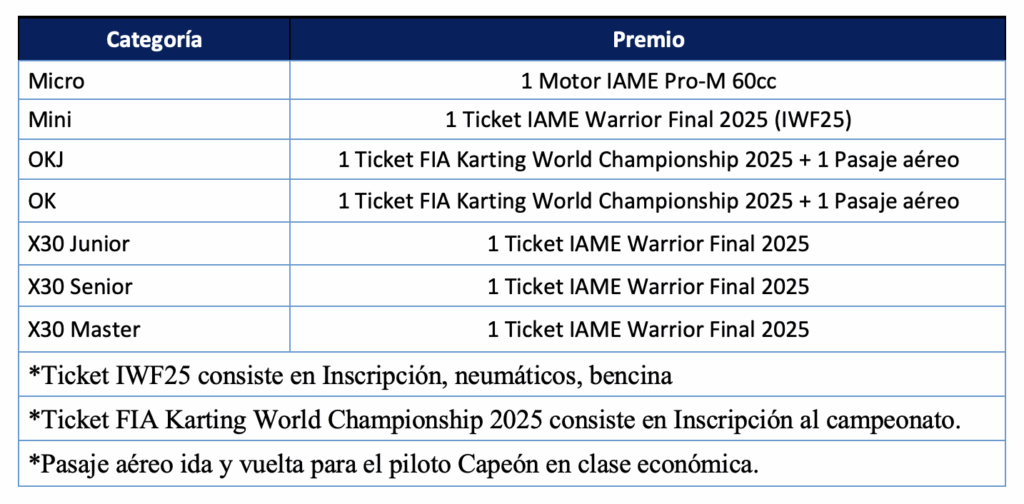
Task: Select the X30 Senior prize cell
Action: [x=648, y=287]
